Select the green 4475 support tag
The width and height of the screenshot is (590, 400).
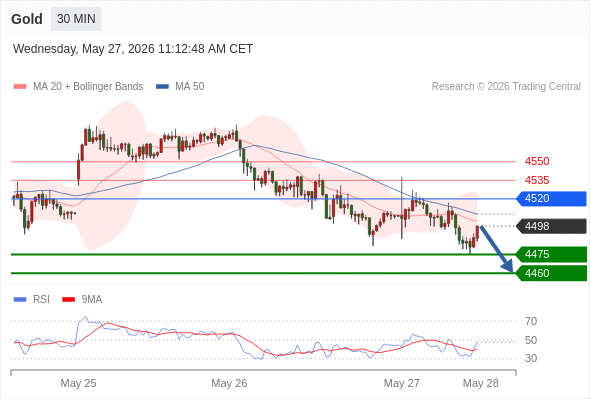tap(551, 254)
